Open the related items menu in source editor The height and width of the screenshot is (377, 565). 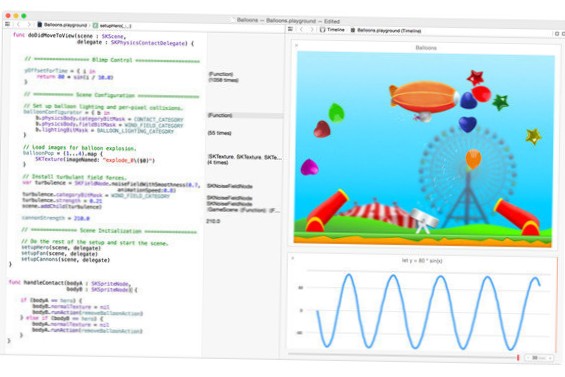7,24
